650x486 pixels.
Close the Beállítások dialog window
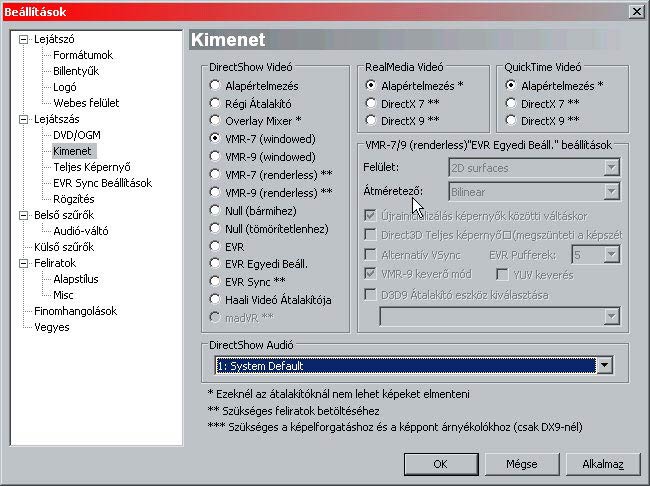[x=636, y=10]
